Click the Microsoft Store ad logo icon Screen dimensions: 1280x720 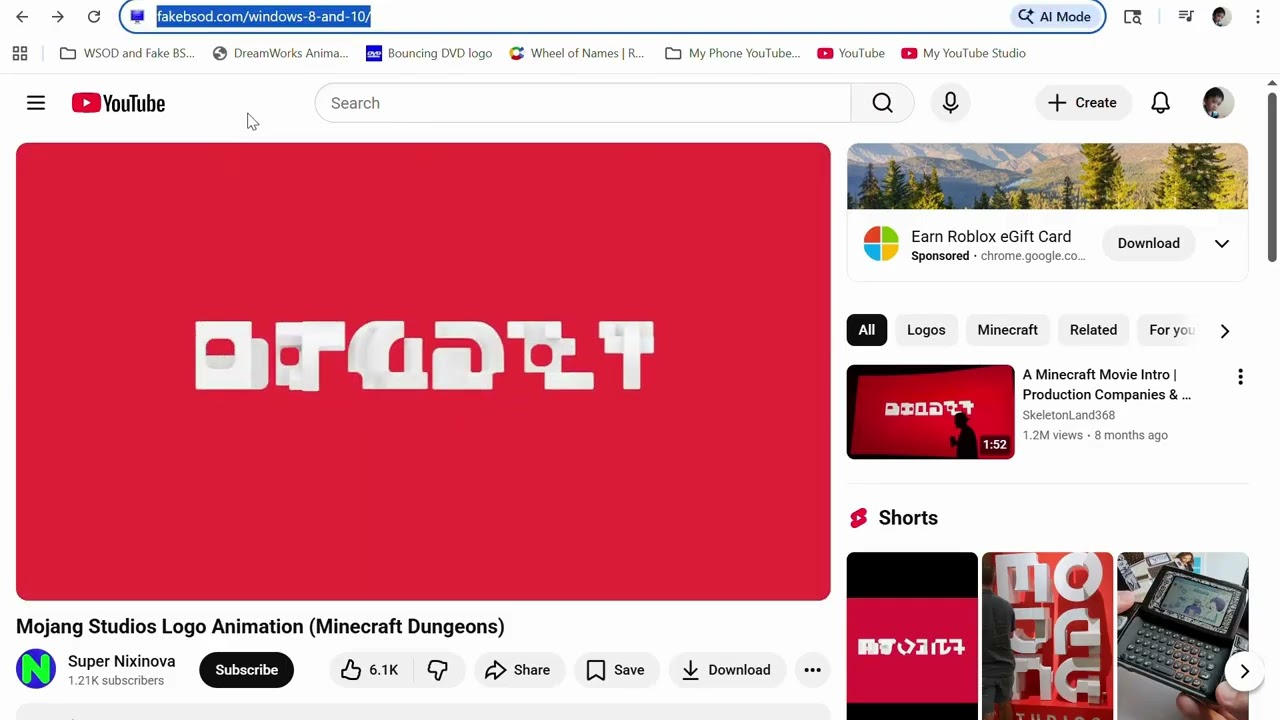[881, 243]
